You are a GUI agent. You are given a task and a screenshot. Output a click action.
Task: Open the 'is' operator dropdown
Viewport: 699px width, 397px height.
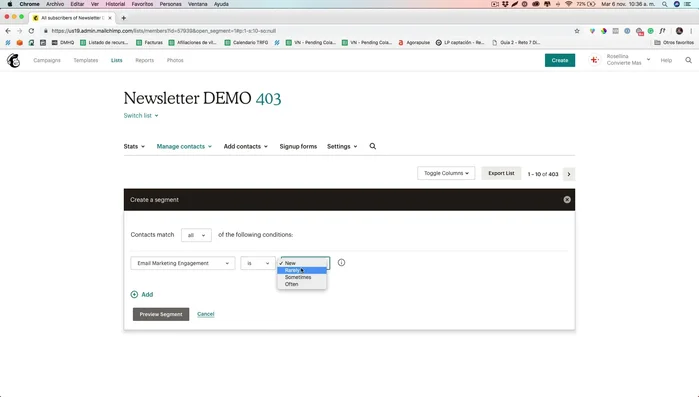pos(258,263)
